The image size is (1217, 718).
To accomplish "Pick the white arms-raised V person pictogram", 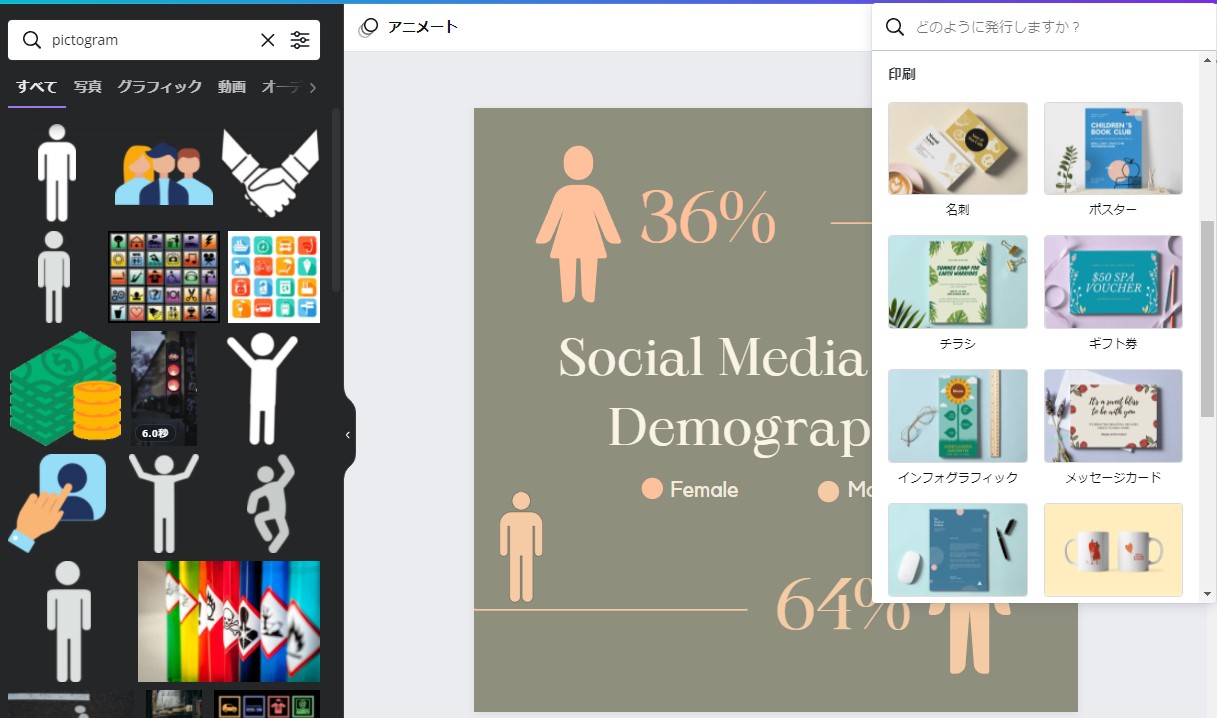I will [262, 388].
